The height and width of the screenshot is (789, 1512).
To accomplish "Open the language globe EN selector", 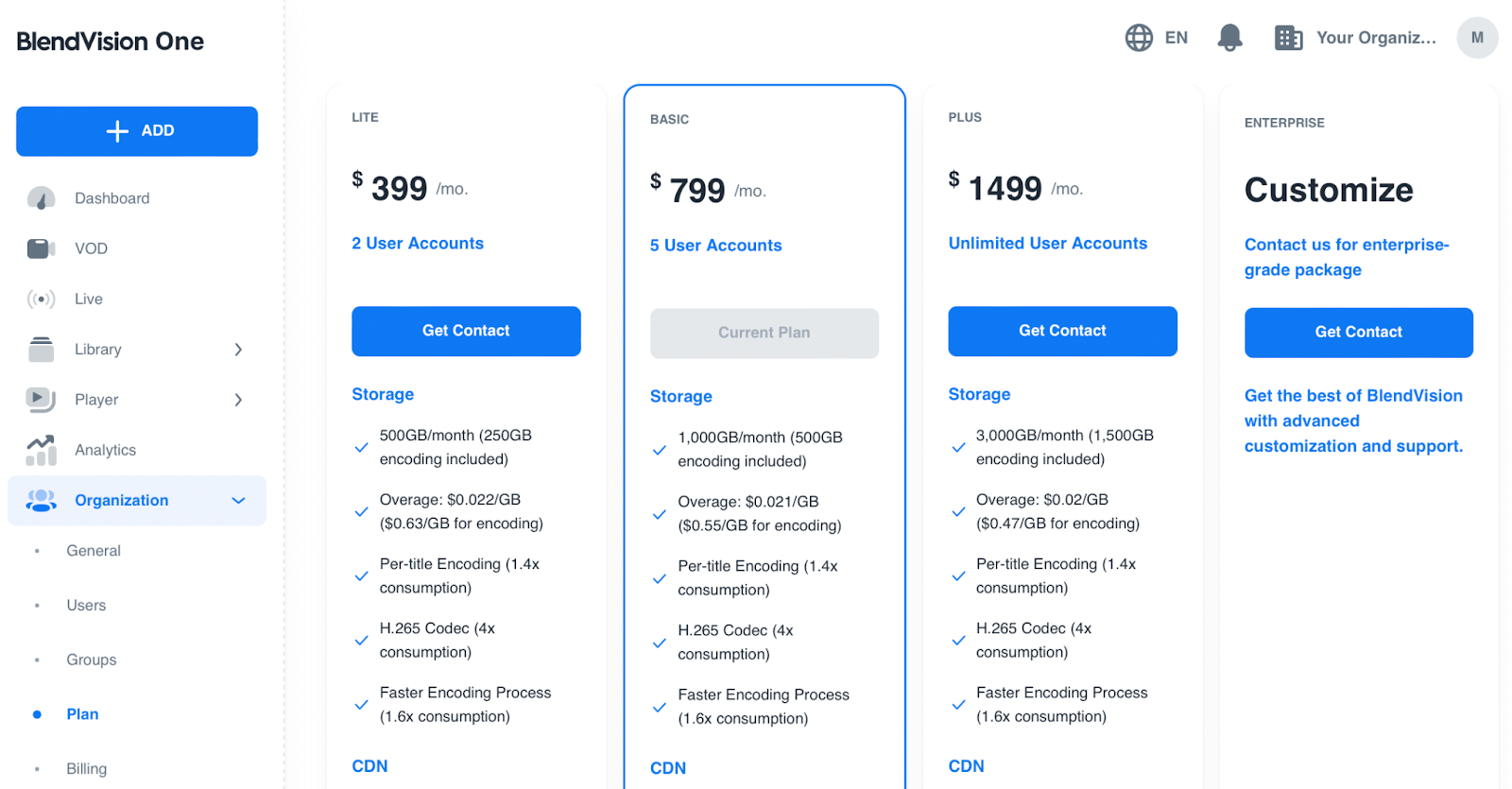I will click(1138, 38).
